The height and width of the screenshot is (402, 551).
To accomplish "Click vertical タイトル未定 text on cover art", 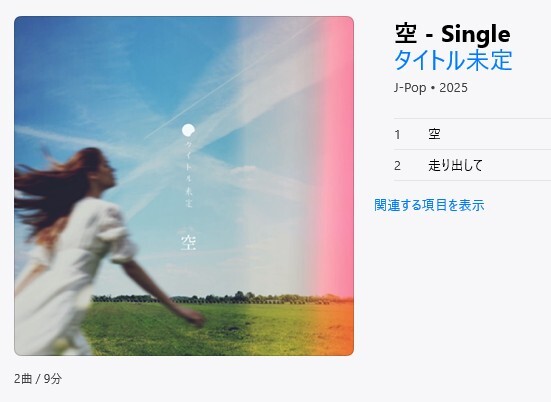I will tap(189, 173).
